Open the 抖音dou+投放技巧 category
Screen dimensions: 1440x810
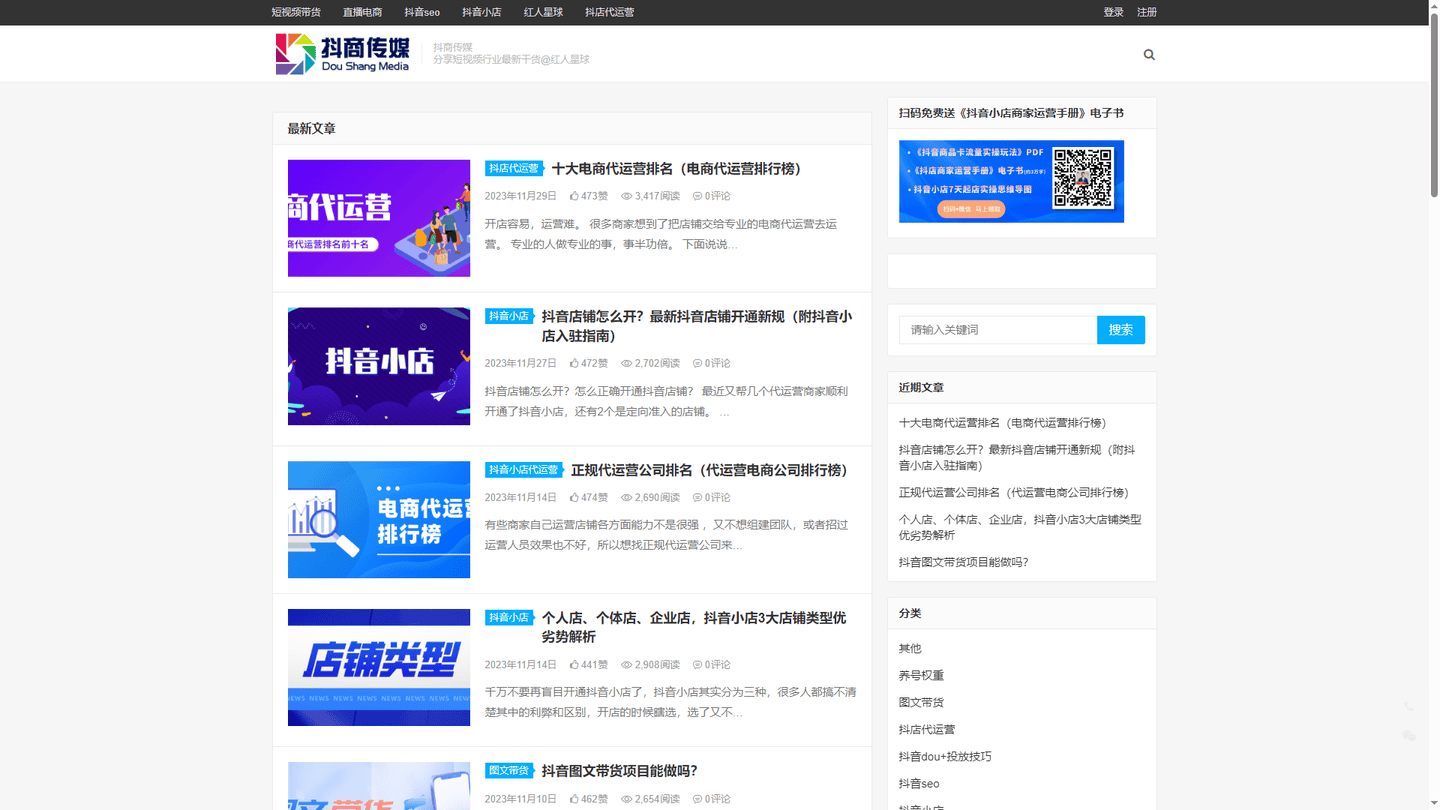(x=945, y=756)
